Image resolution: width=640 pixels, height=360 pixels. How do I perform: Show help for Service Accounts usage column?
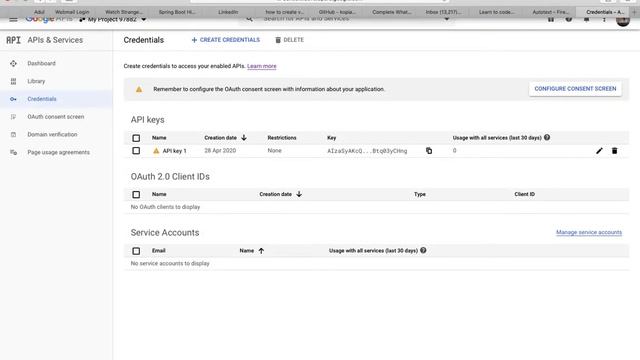tap(423, 250)
